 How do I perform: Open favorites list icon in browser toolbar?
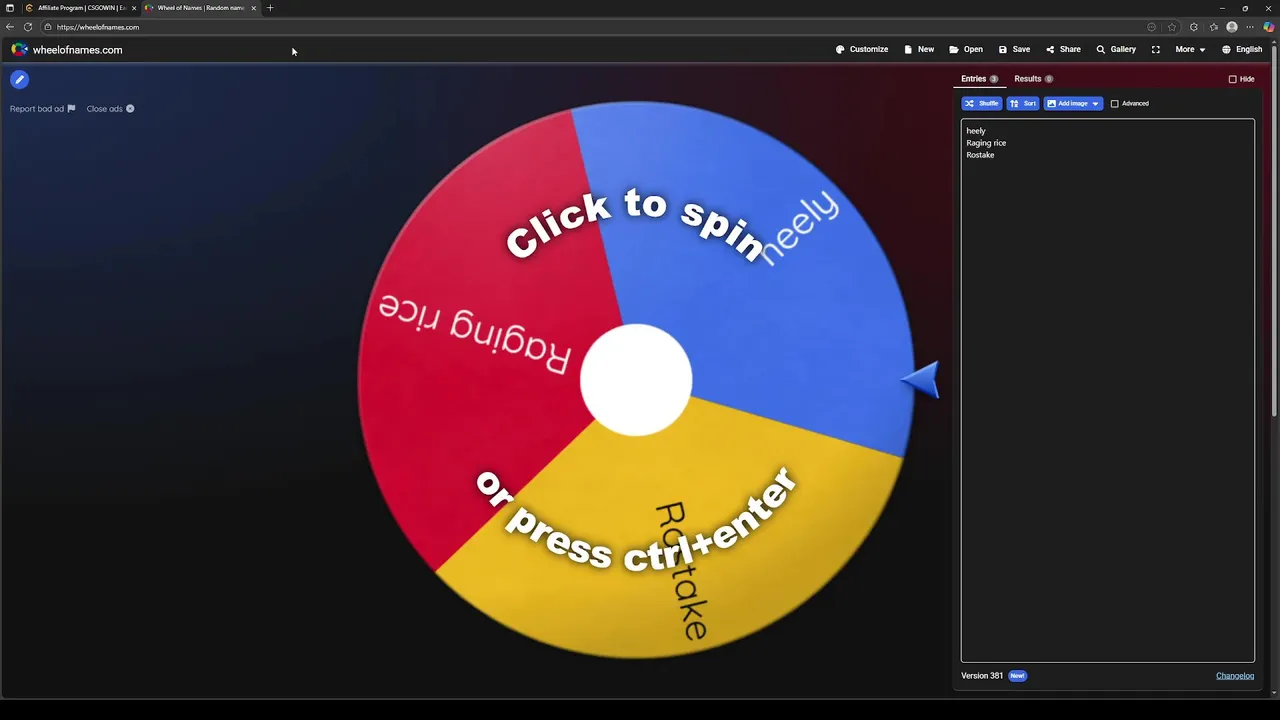pos(1214,27)
